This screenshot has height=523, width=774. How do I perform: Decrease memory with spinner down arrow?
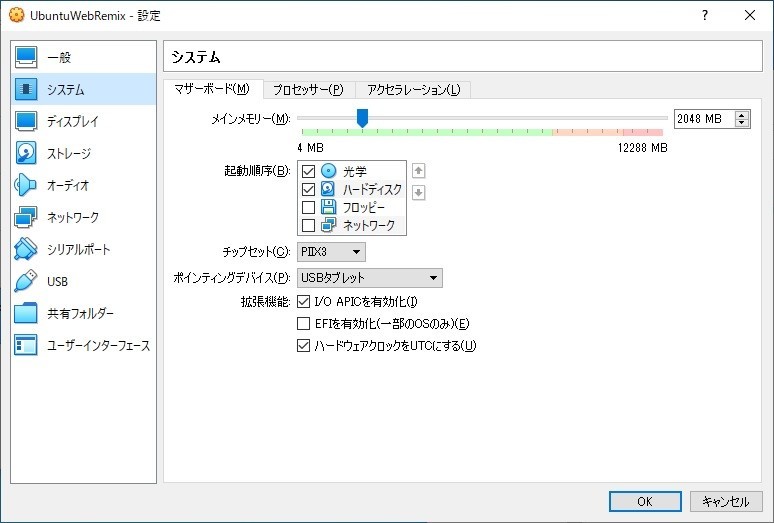click(742, 123)
